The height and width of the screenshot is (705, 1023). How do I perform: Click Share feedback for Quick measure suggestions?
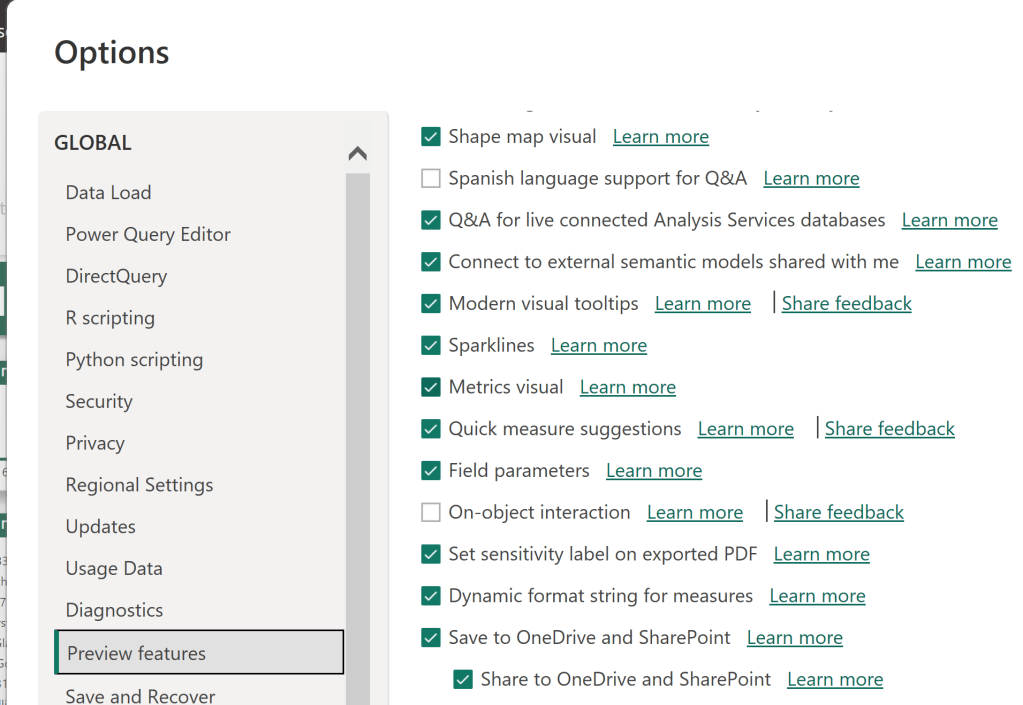tap(889, 429)
